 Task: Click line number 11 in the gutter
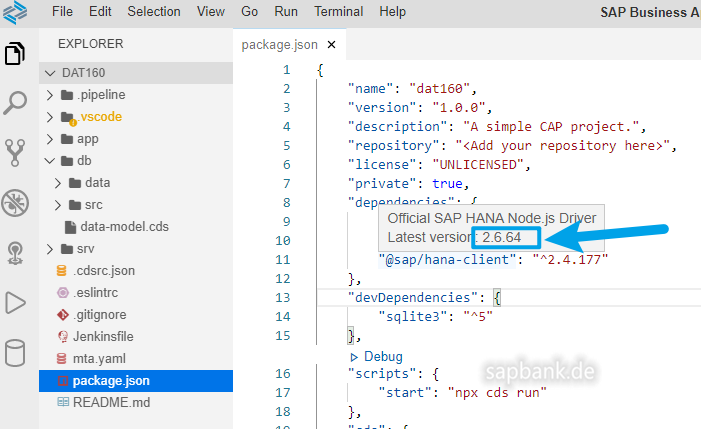click(x=283, y=260)
